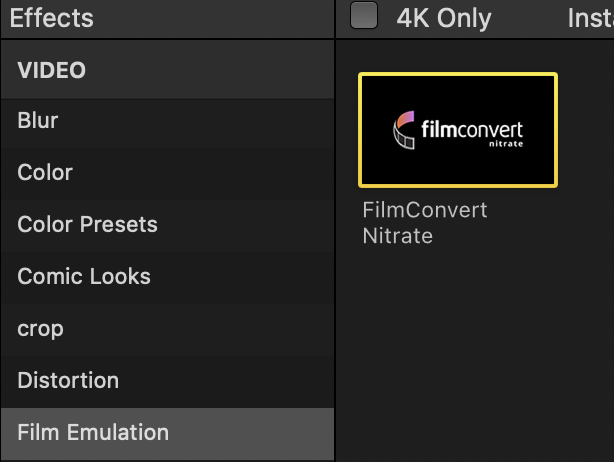Open the Distortion effects category

(68, 381)
